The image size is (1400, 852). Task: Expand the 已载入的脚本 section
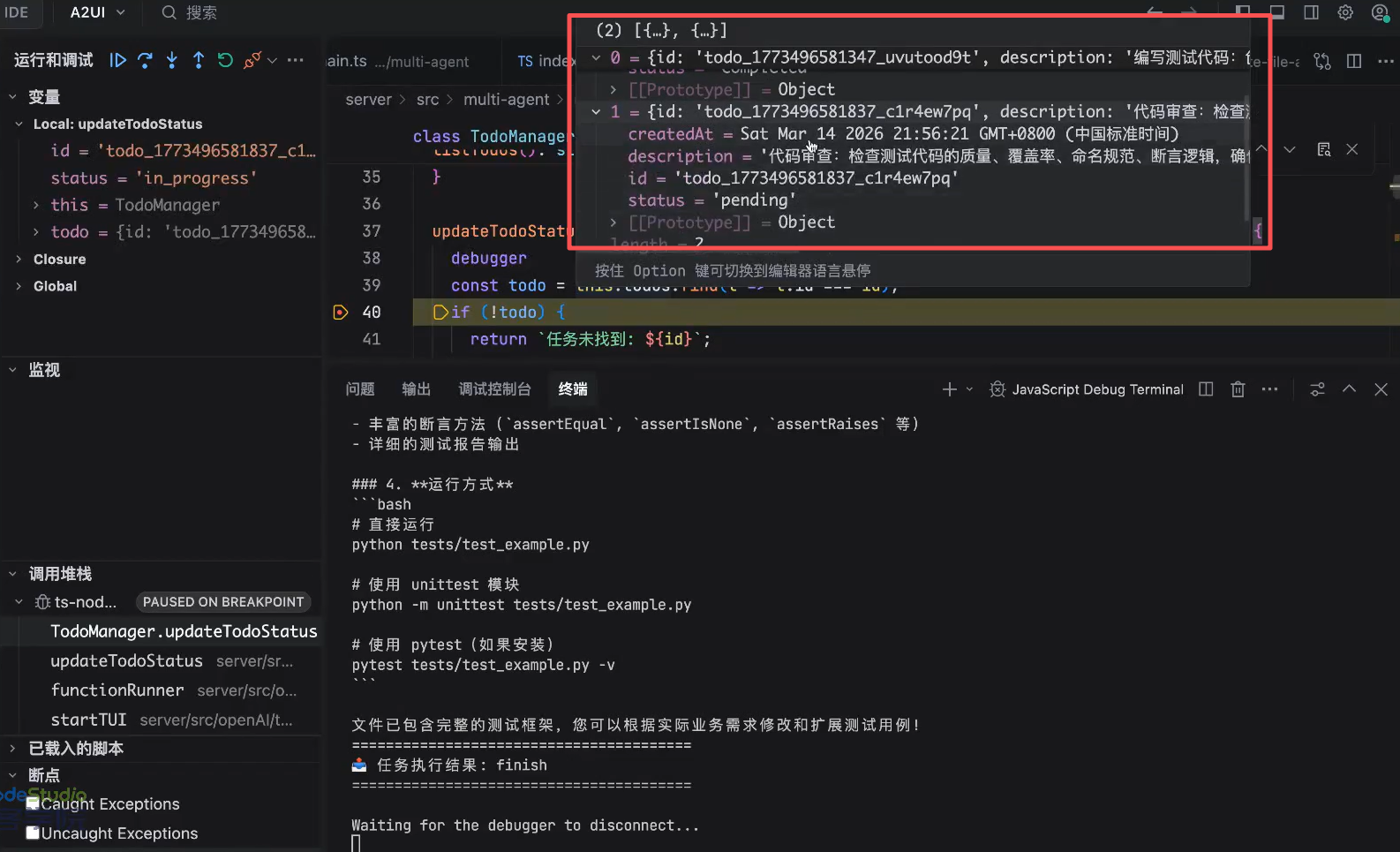coord(12,748)
